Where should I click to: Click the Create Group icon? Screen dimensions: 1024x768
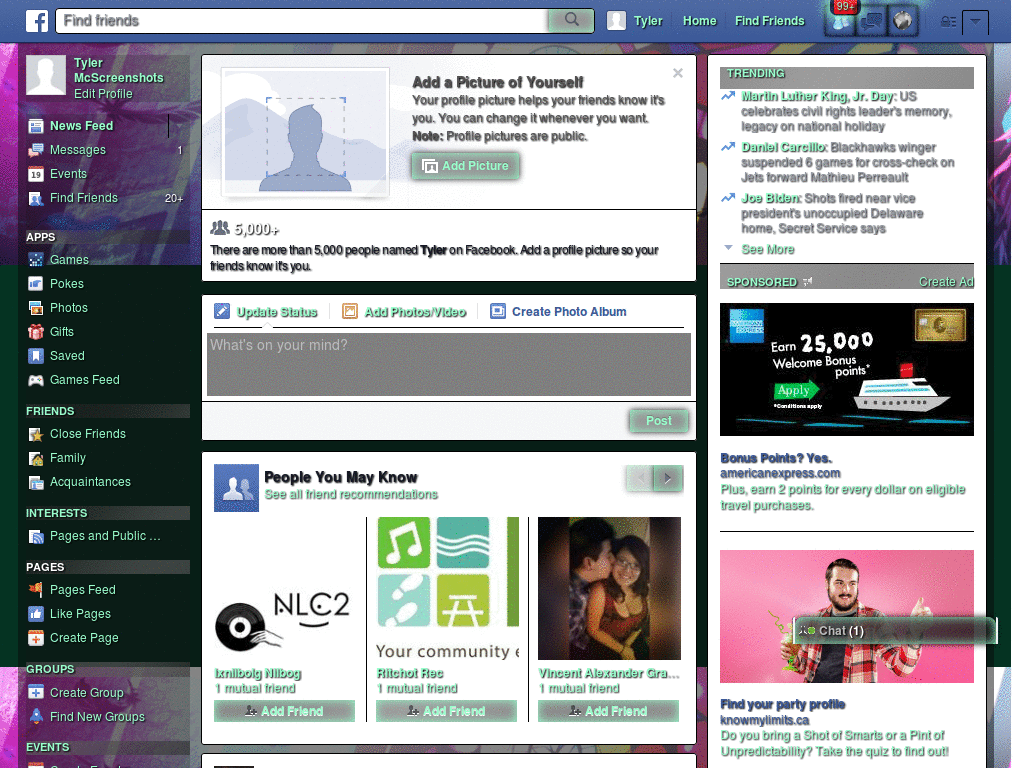[x=36, y=693]
